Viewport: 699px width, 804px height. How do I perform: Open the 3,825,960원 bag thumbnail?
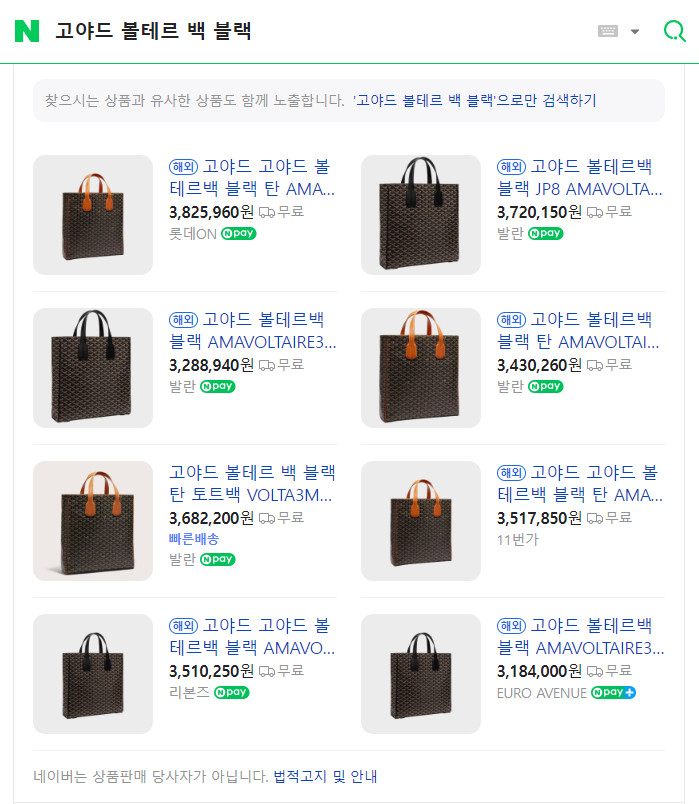[x=93, y=215]
